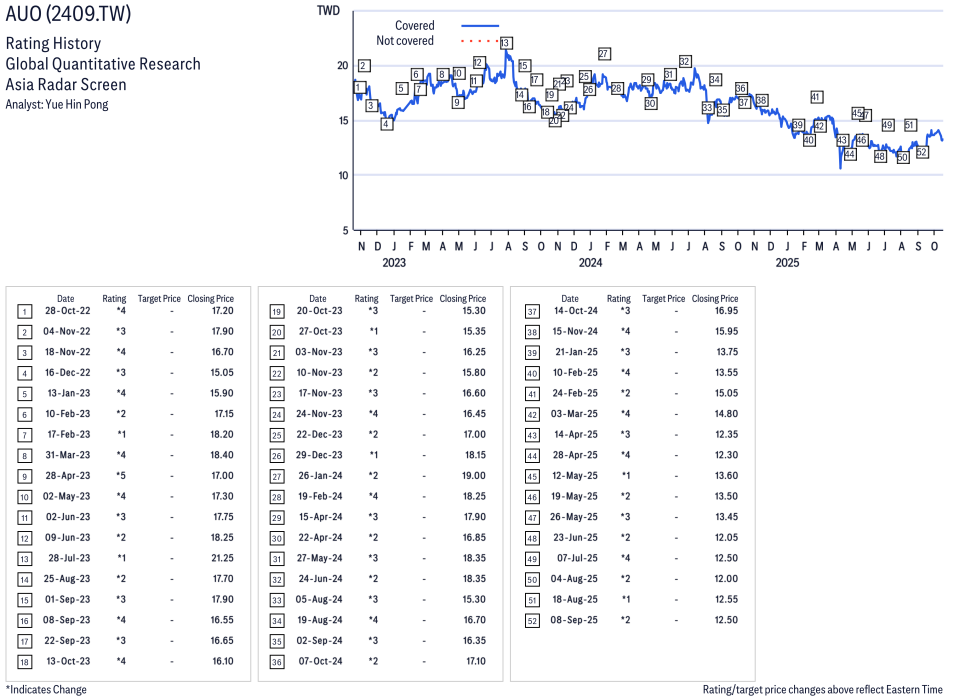
Task: Click chart marker 32 in mid 2024
Action: pos(685,62)
